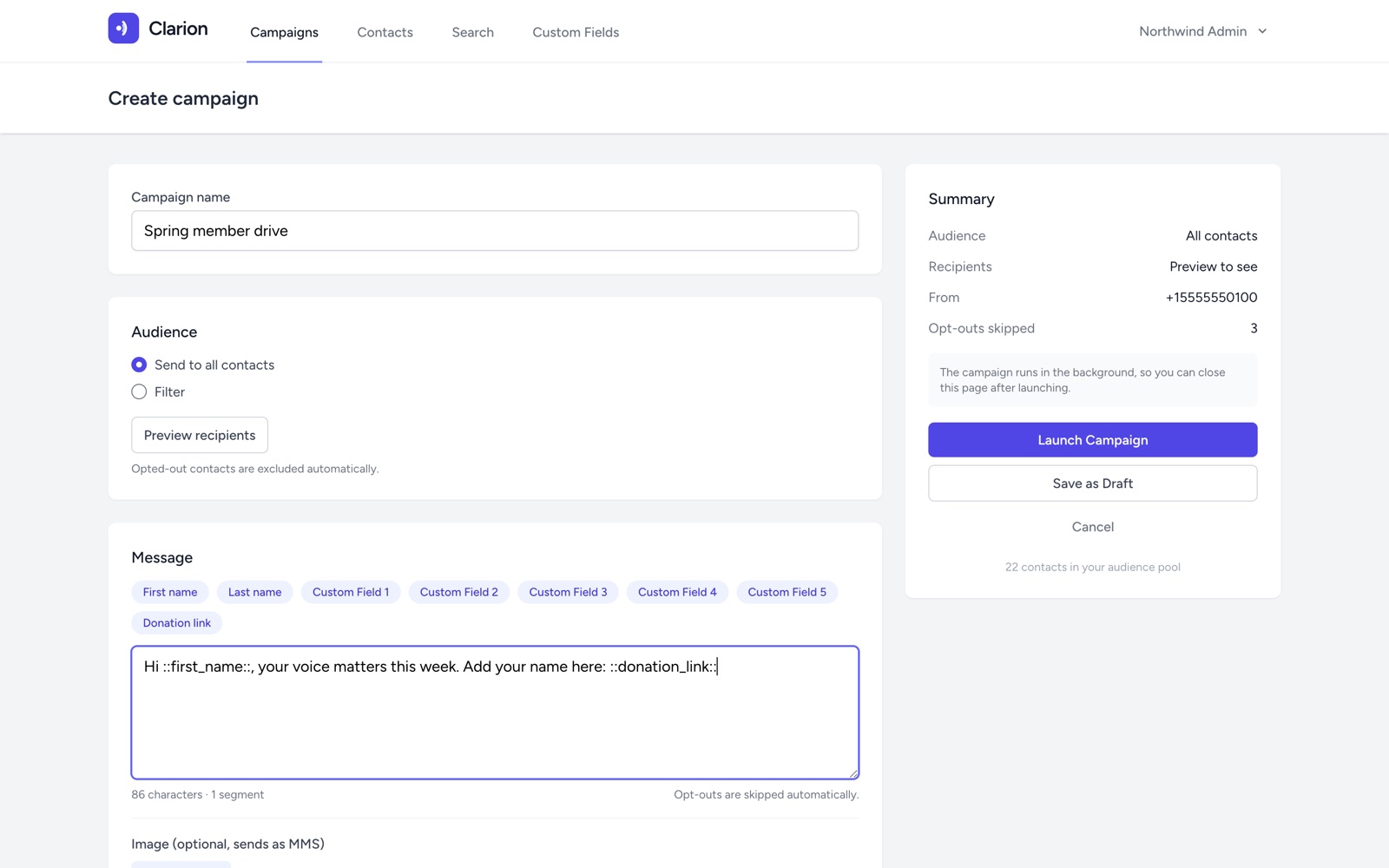Click the Preview recipients button
The width and height of the screenshot is (1389, 868).
pos(200,435)
